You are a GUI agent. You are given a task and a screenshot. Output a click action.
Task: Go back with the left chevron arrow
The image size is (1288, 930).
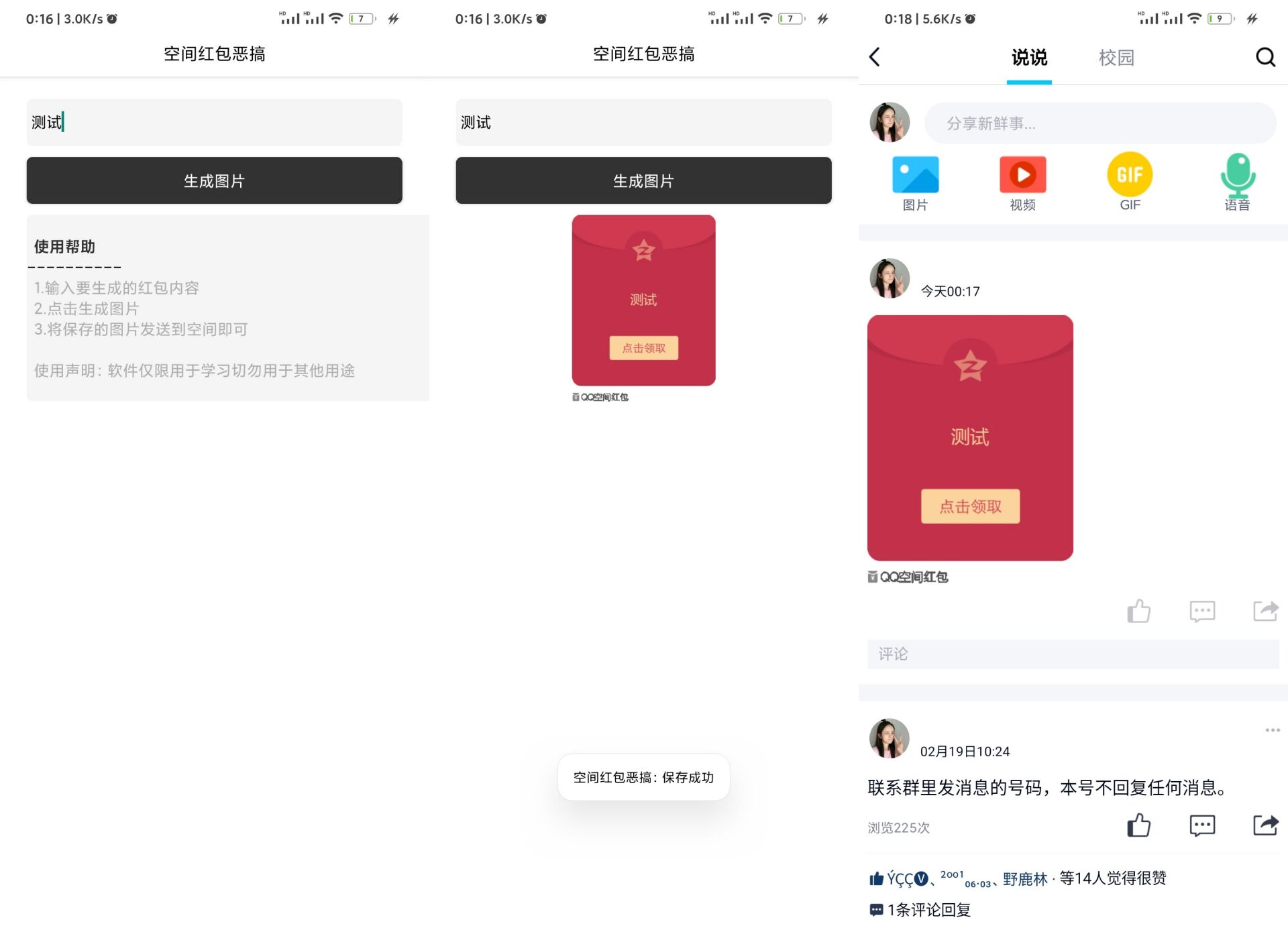point(874,57)
